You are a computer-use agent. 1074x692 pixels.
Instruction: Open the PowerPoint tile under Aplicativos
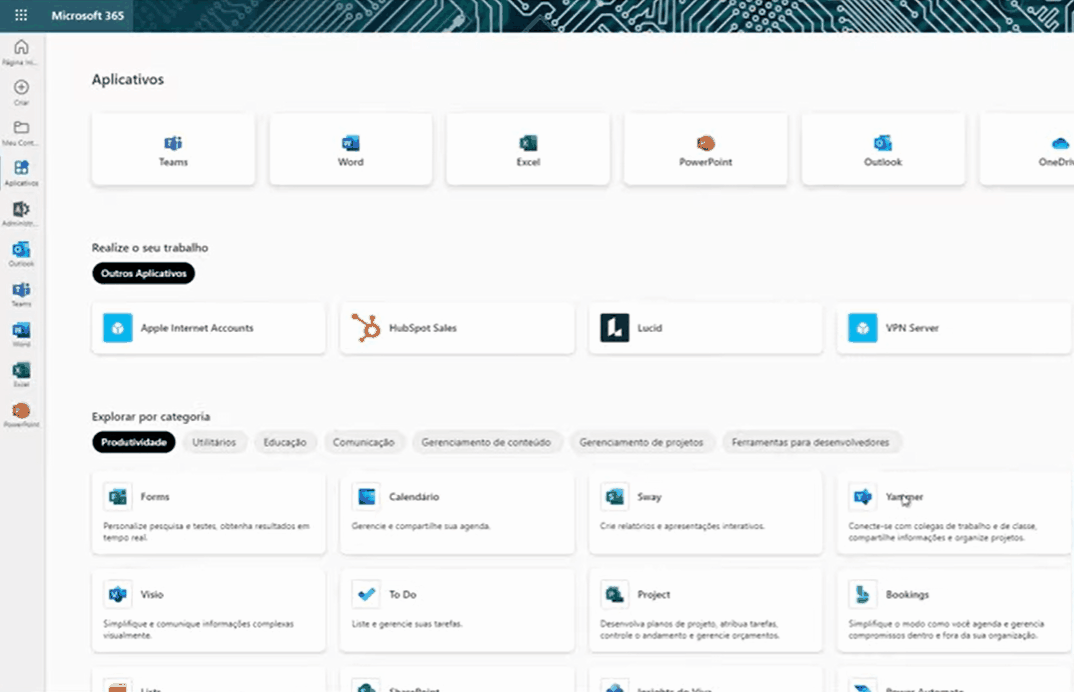(705, 149)
